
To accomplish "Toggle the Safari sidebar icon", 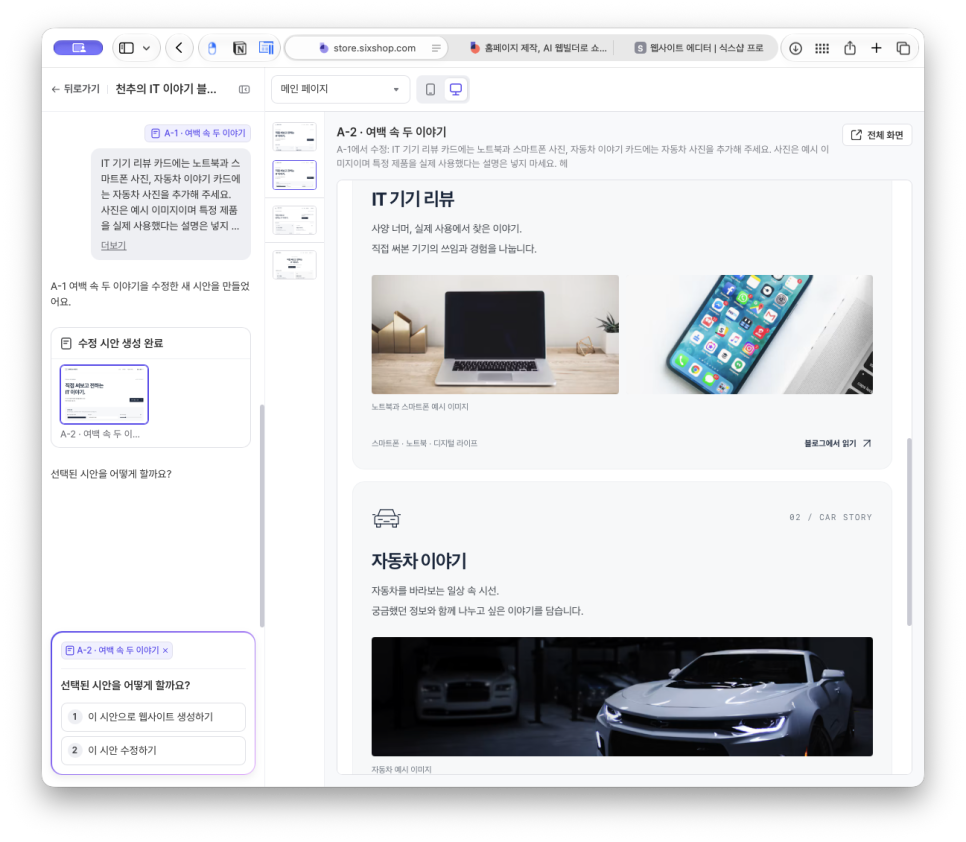I will (x=126, y=48).
